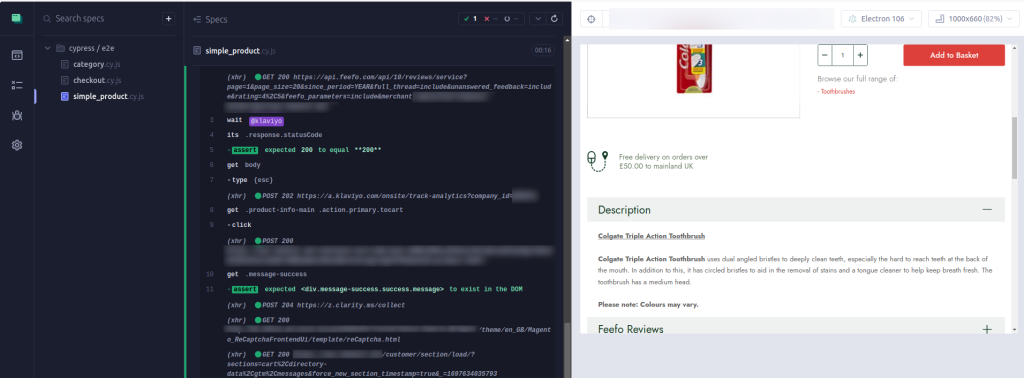Select the klaviyo POST 202 xhr row
1024x378 pixels.
tap(377, 195)
